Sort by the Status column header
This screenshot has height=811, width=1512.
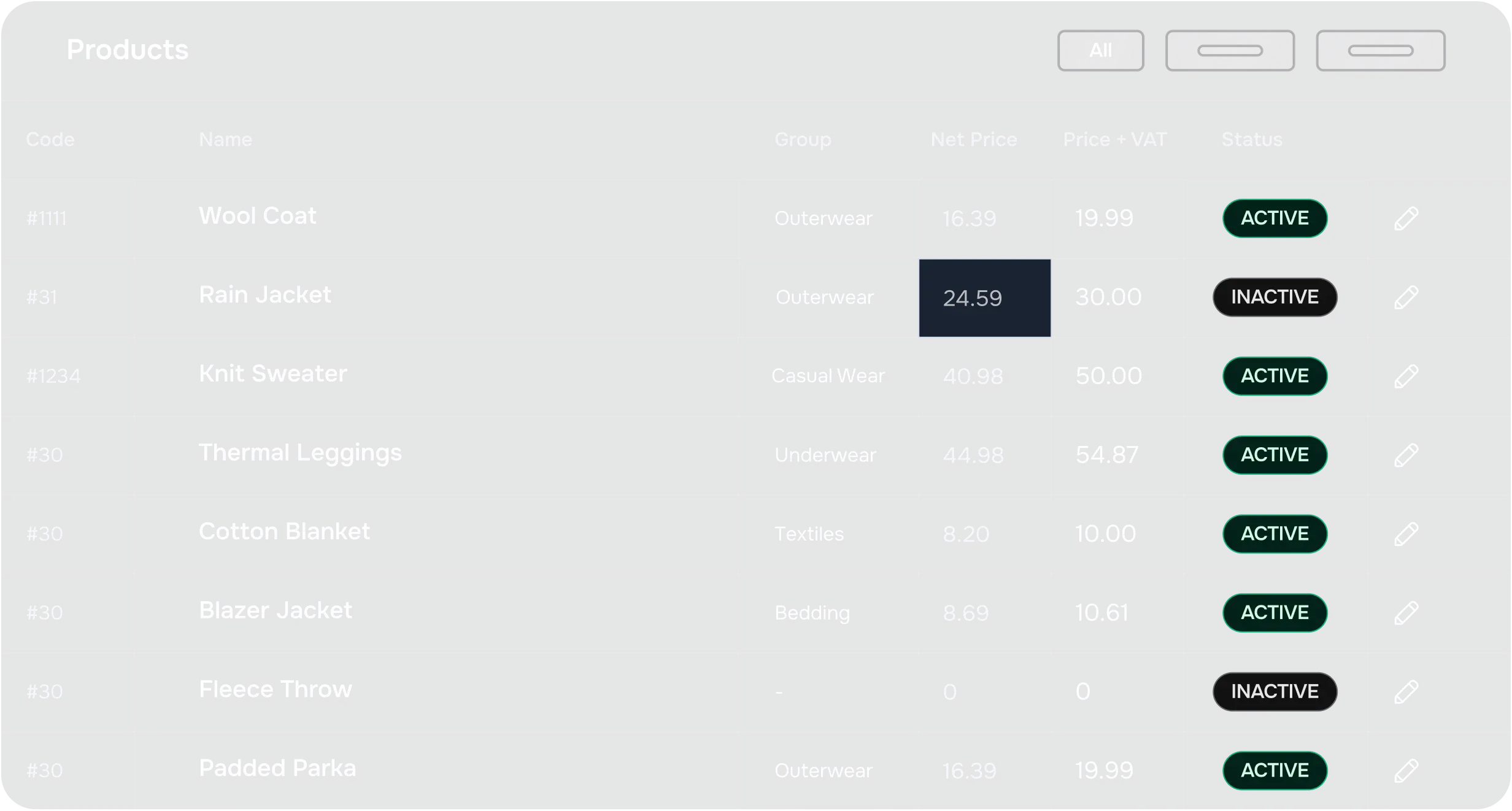click(x=1252, y=140)
